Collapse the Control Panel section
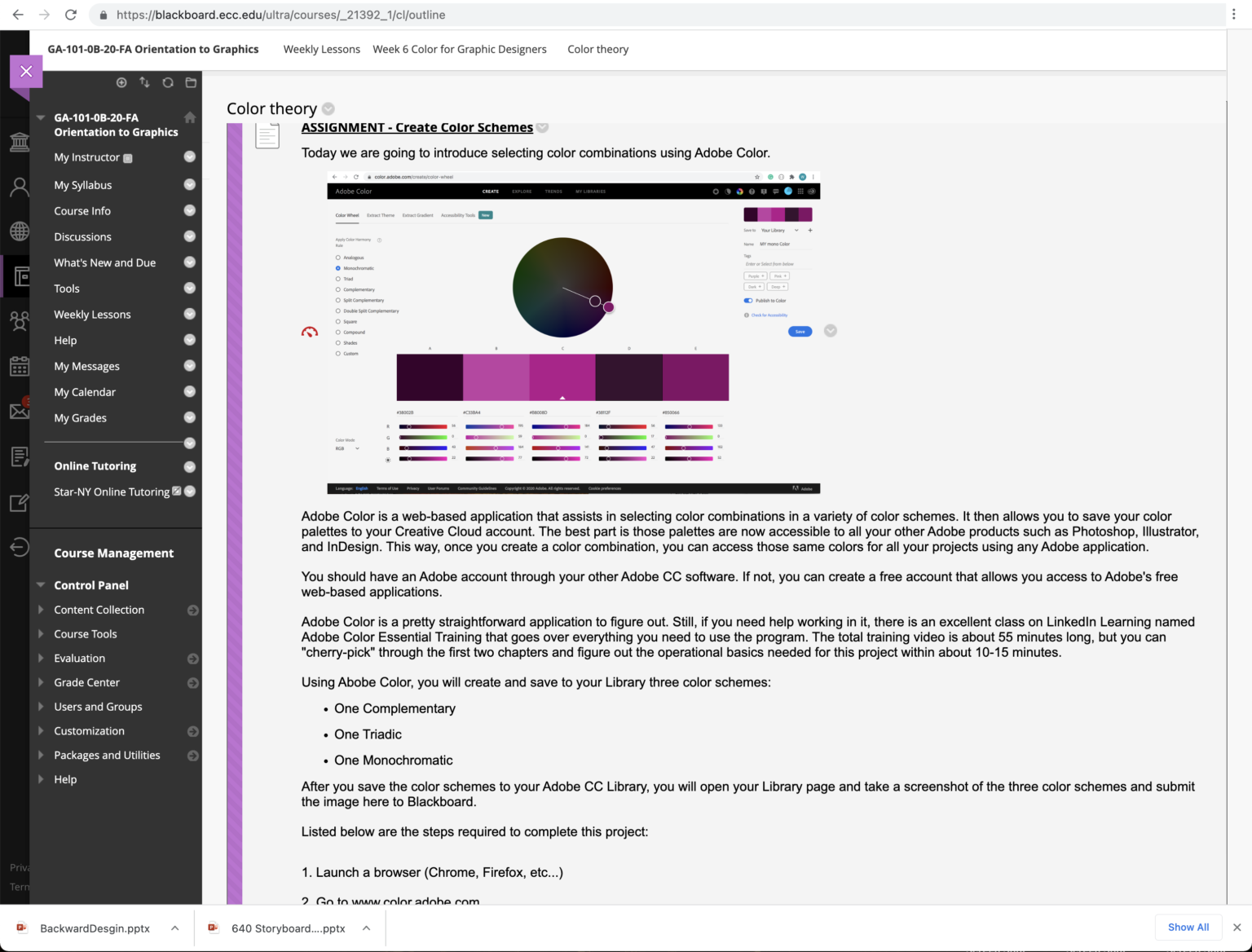Viewport: 1252px width, 952px height. (41, 585)
